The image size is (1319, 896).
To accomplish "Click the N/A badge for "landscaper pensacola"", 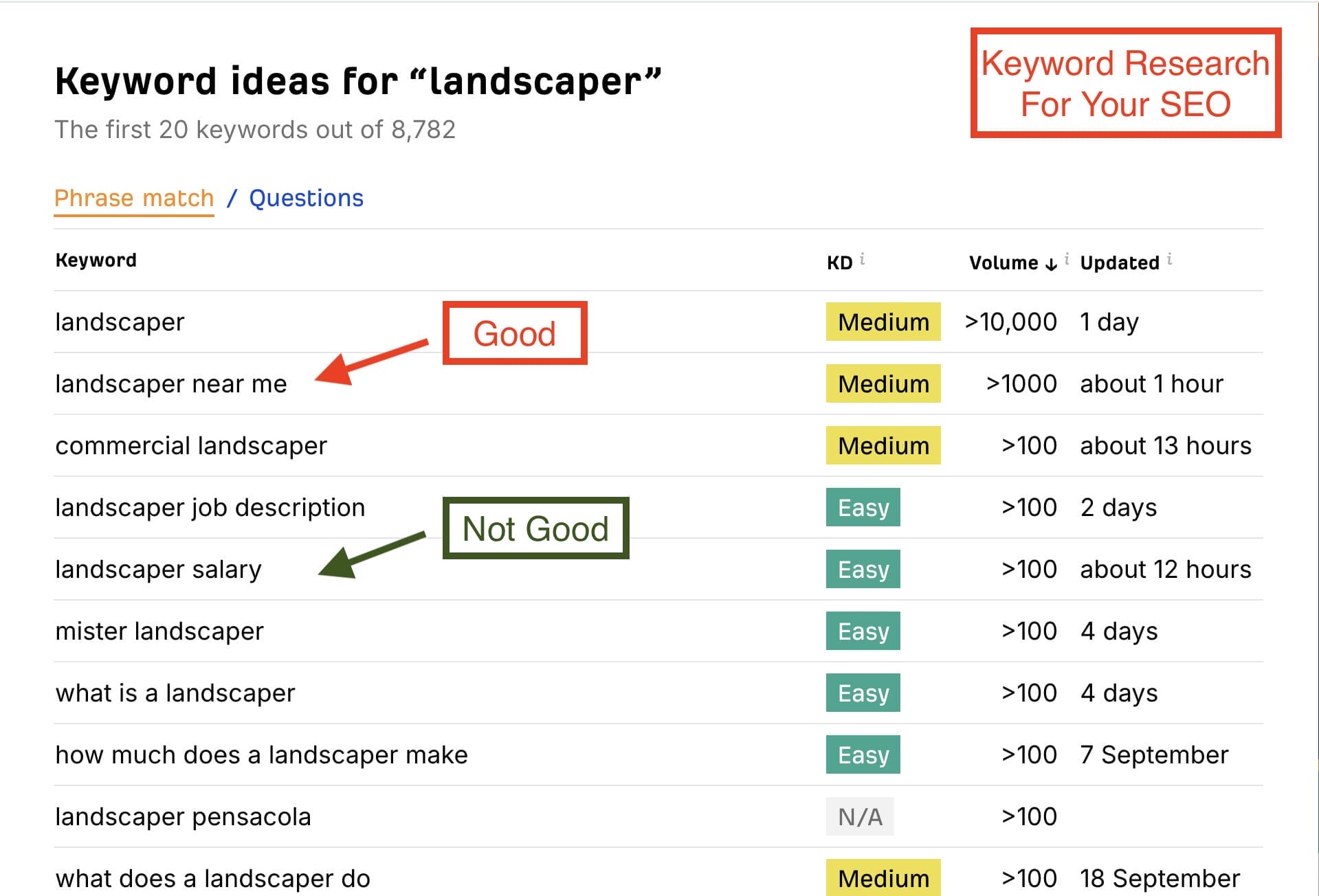I will pyautogui.click(x=860, y=816).
